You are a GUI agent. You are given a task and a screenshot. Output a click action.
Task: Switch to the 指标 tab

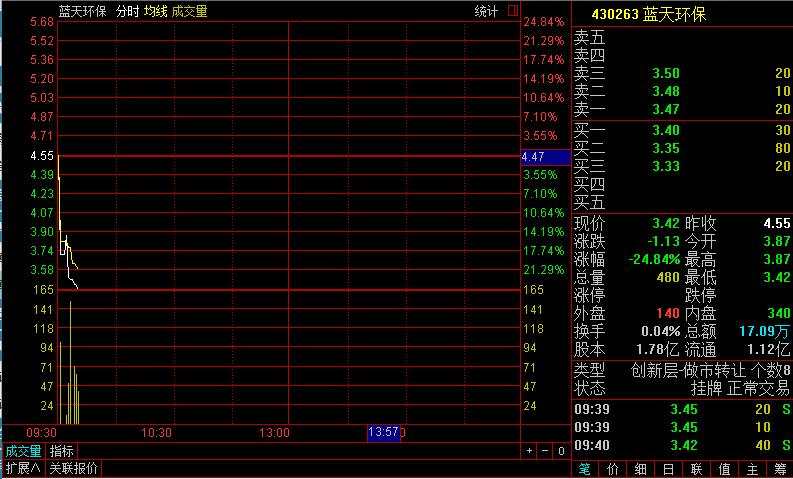tap(62, 451)
